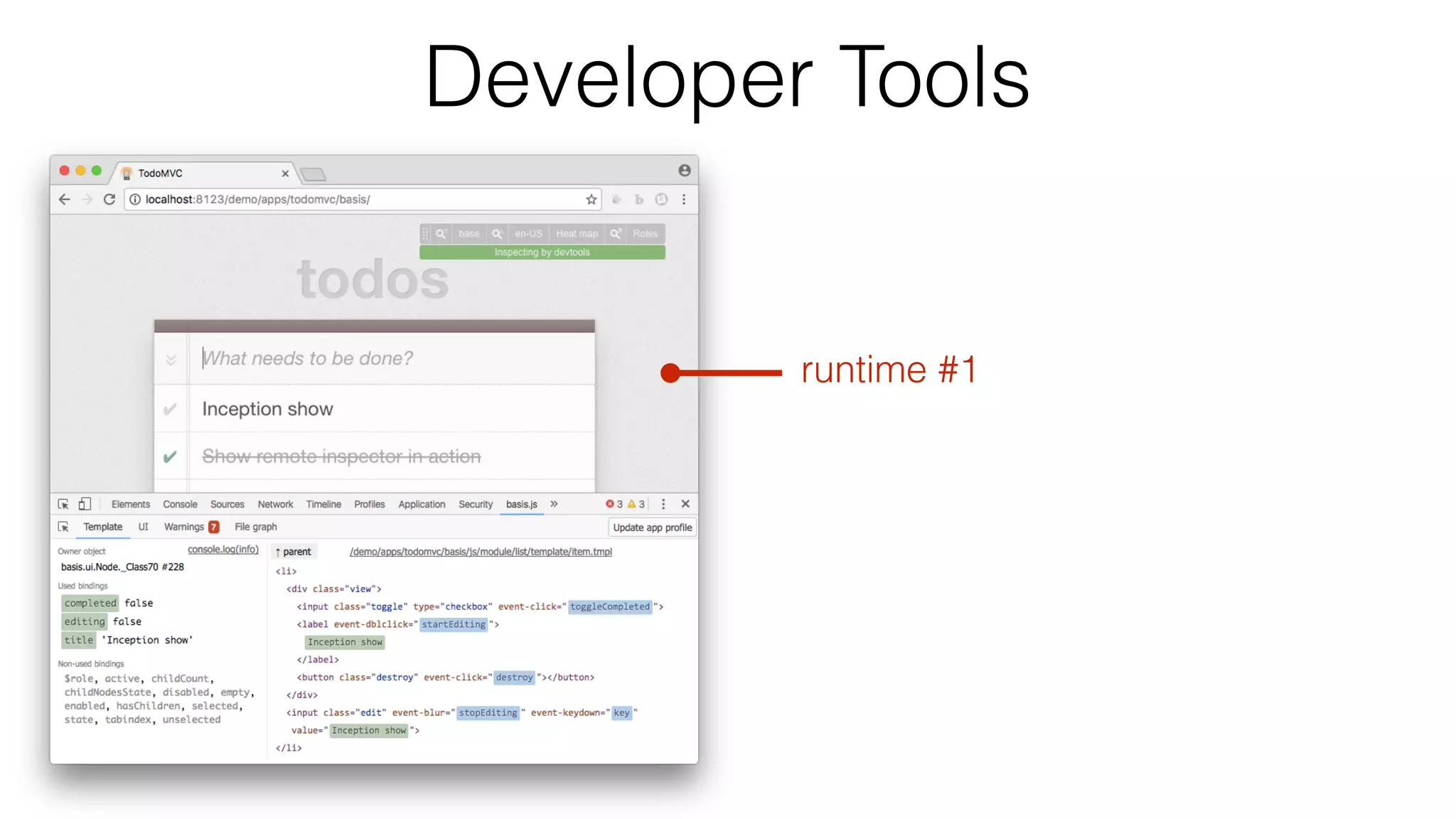Click the template search icon before 'base'

tap(441, 234)
